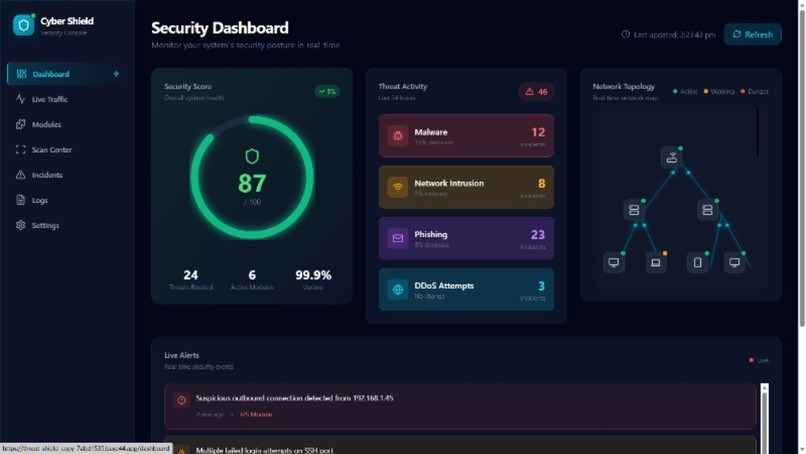Click the Settings gear icon
Viewport: 806px width, 454px height.
click(x=21, y=225)
